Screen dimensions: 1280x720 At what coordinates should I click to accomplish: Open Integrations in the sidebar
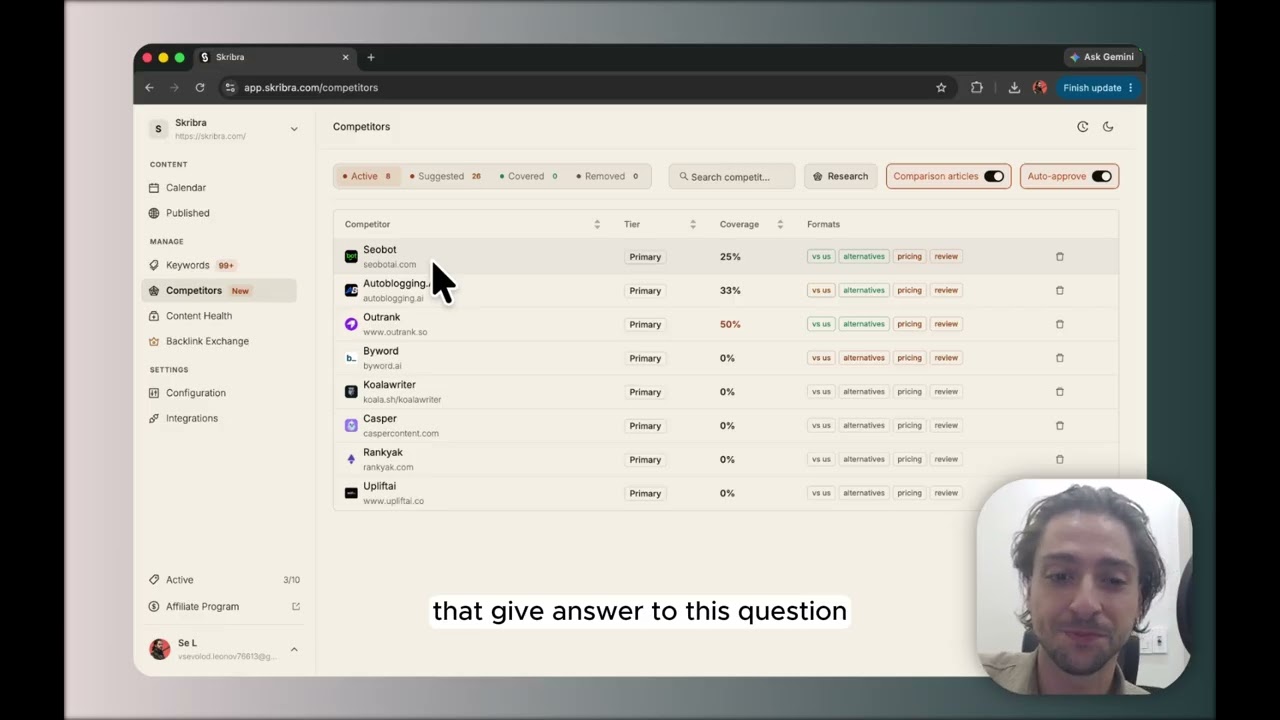pyautogui.click(x=192, y=418)
